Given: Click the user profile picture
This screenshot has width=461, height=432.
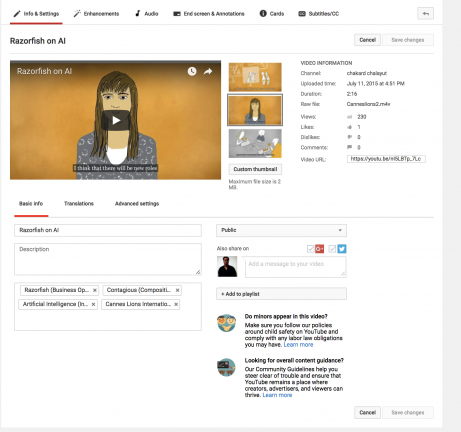Looking at the screenshot, I should pyautogui.click(x=227, y=266).
